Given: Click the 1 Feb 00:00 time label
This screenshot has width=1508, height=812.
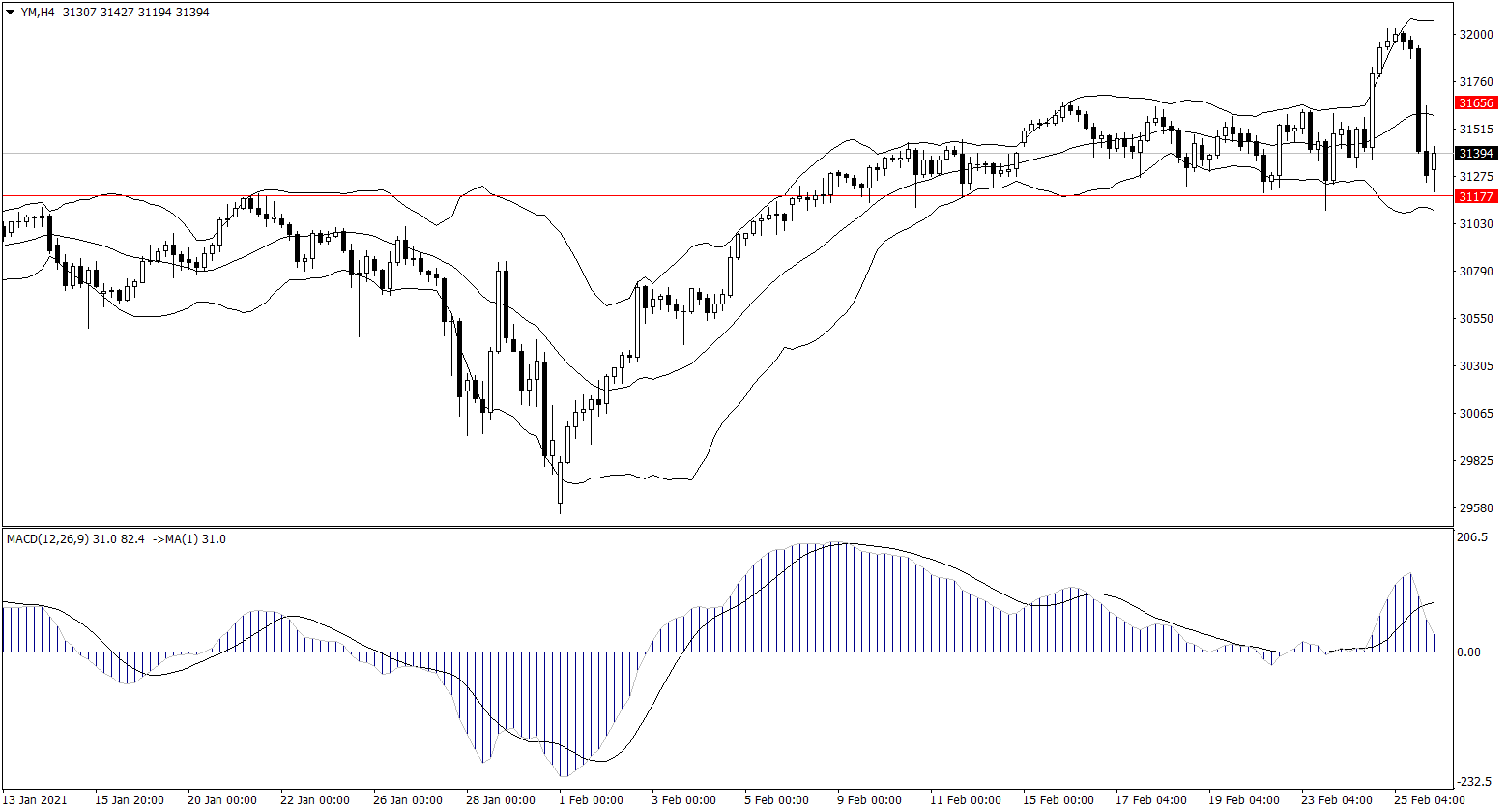Looking at the screenshot, I should point(591,800).
